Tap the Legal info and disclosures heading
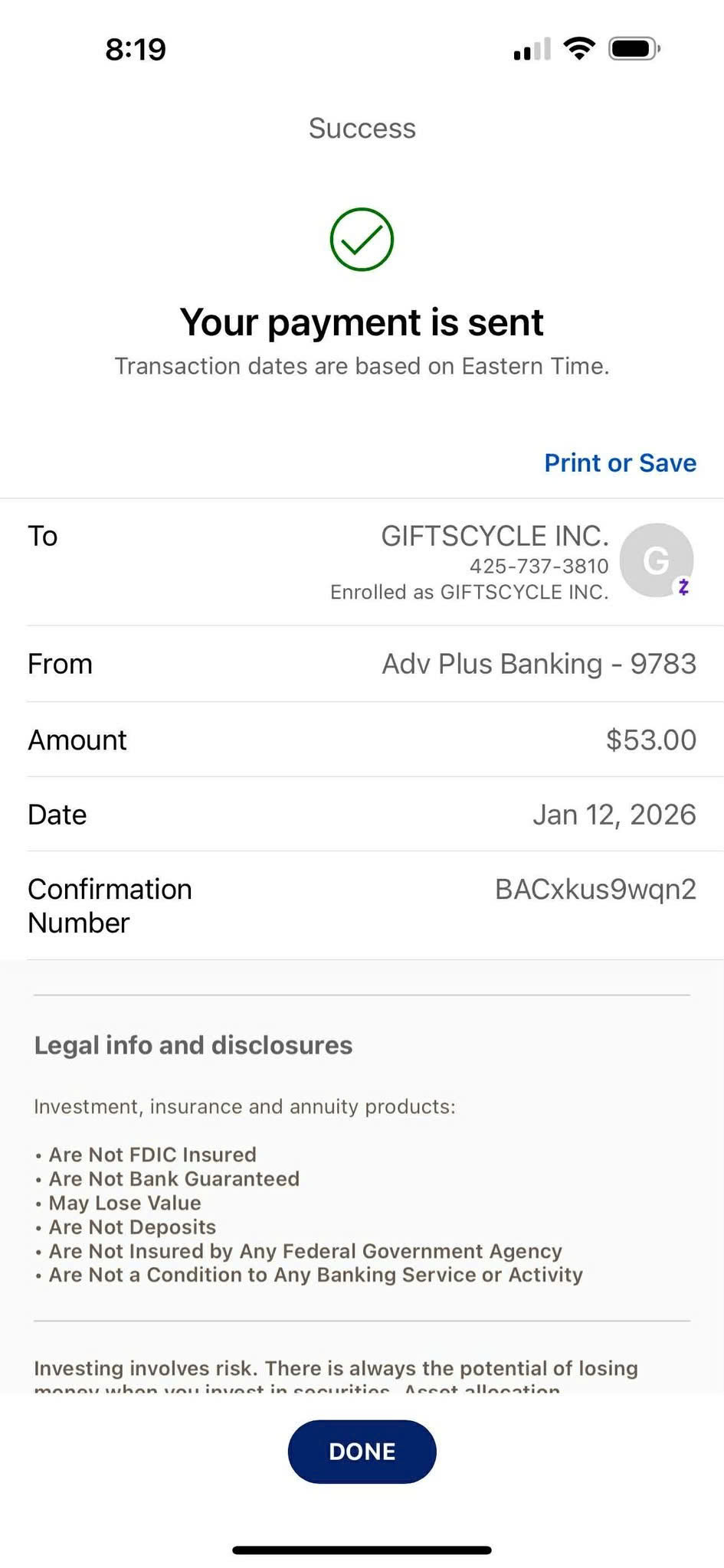724x1568 pixels. 193,1045
